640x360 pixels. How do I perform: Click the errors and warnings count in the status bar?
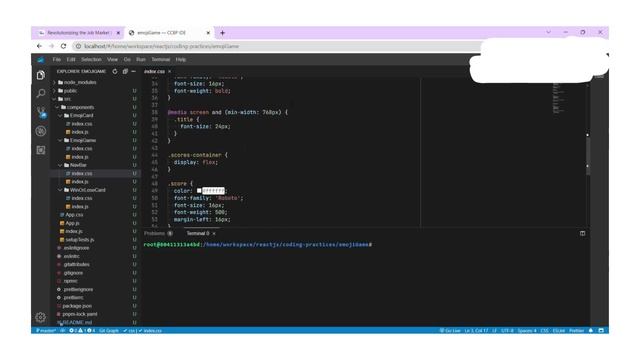82,331
